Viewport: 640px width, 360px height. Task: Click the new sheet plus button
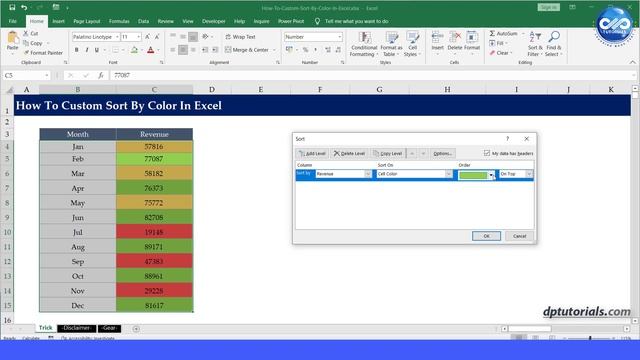pos(136,329)
